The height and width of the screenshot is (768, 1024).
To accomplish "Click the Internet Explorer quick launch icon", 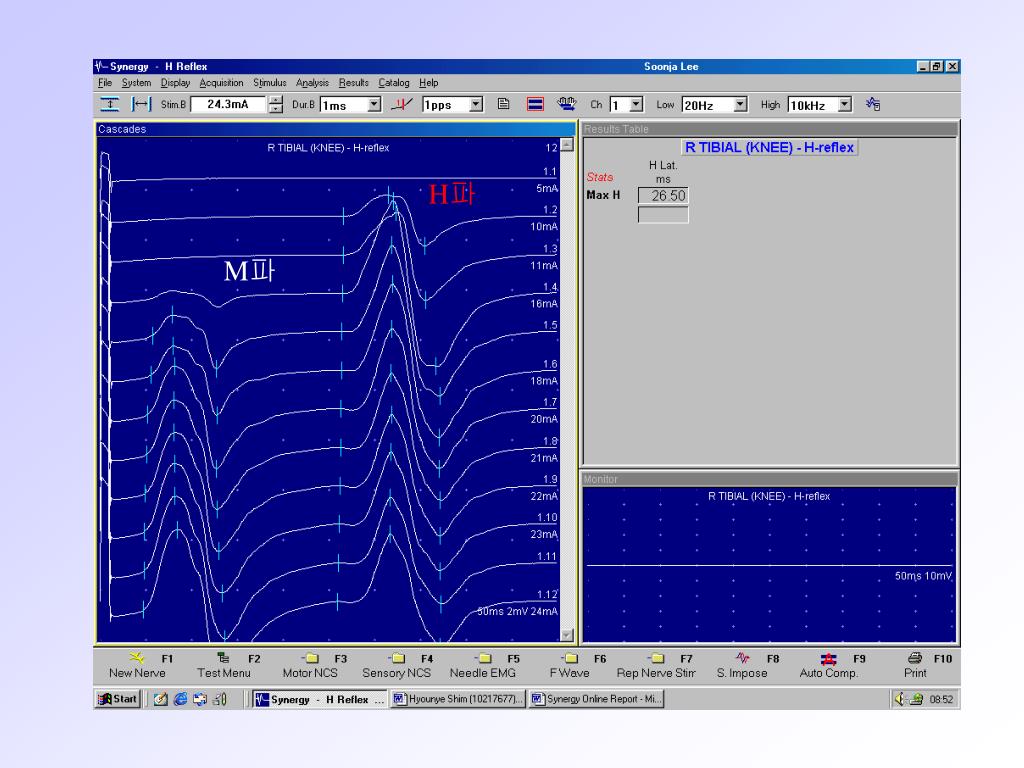I will click(181, 699).
